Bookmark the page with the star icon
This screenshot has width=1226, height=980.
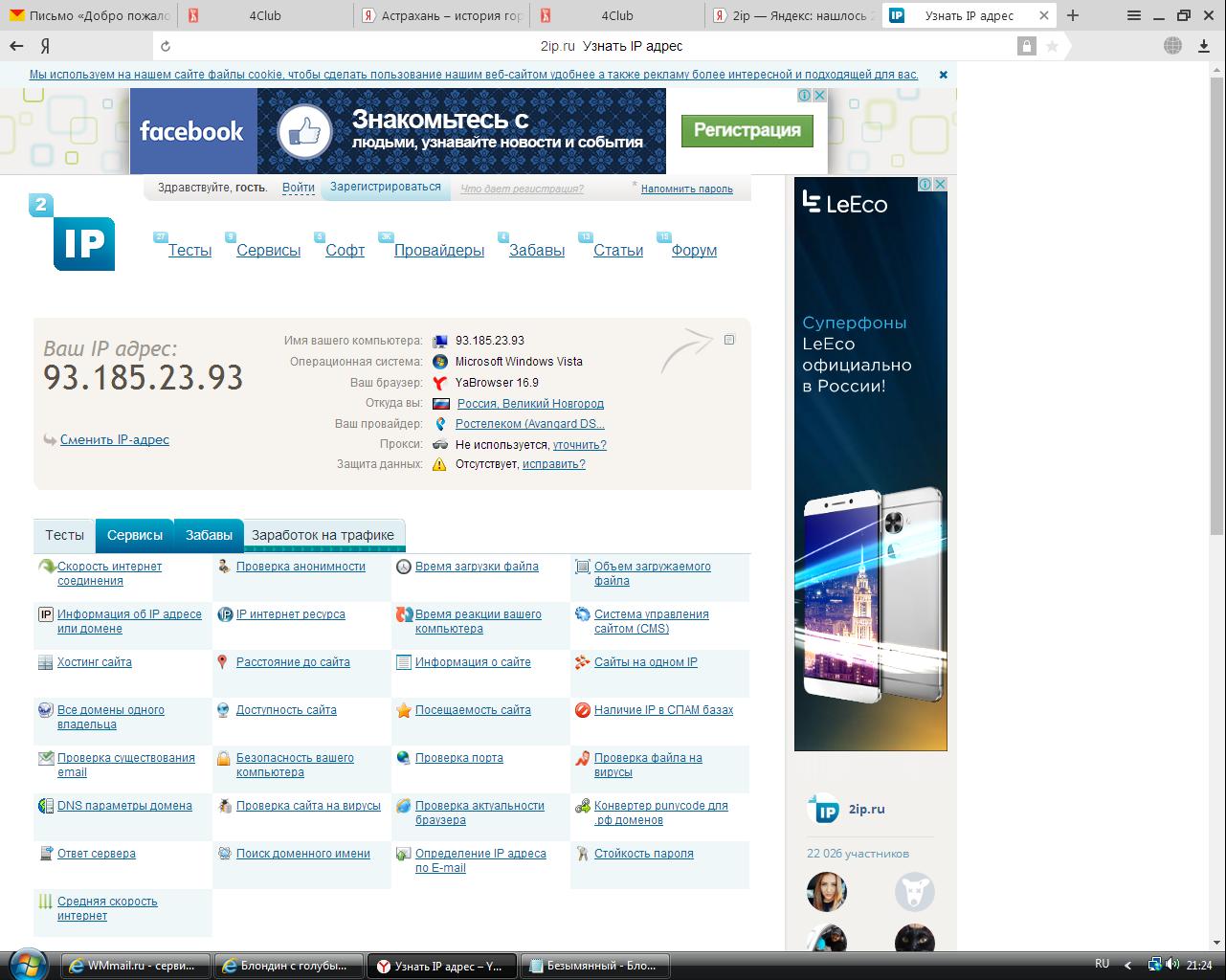point(1052,46)
